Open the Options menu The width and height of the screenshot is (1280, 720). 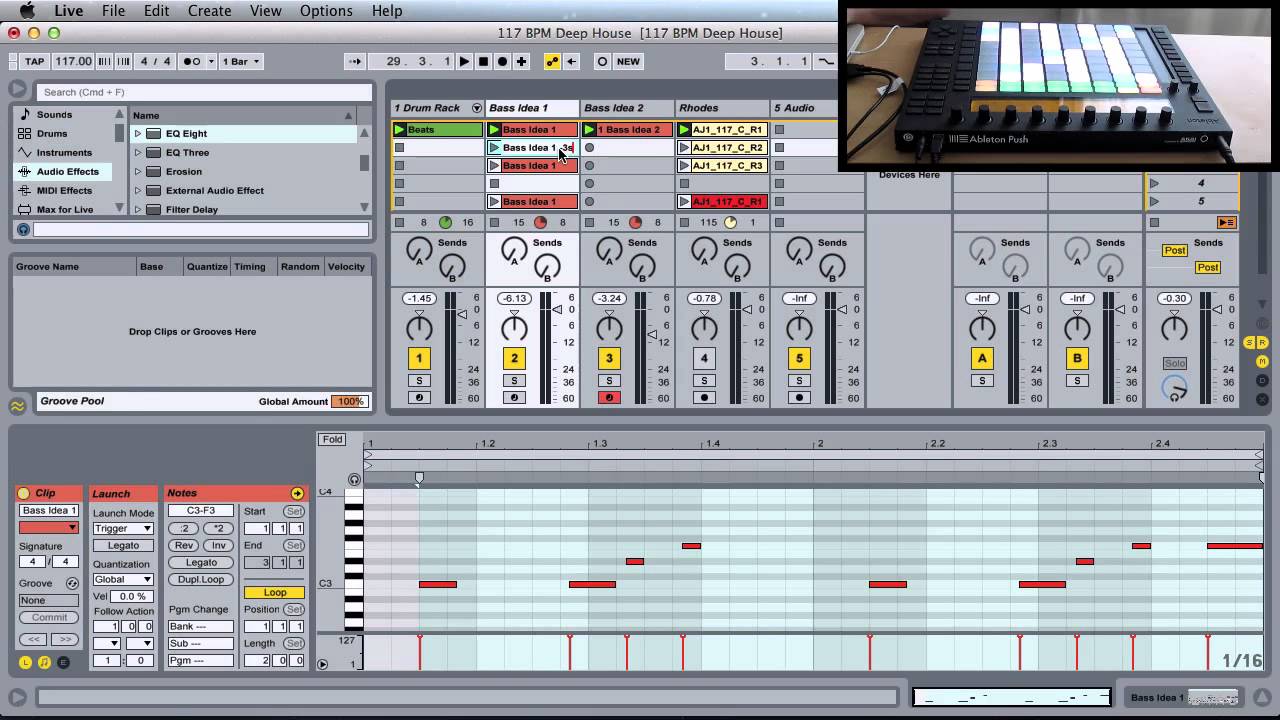coord(326,11)
